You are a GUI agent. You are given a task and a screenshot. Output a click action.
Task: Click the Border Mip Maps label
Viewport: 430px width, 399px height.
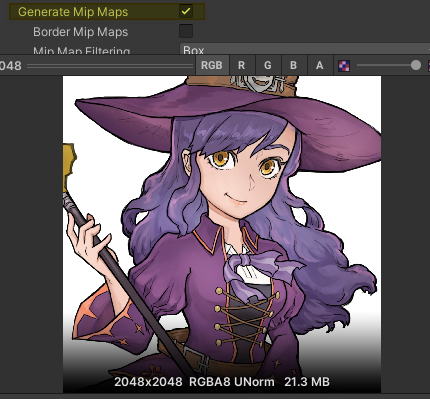[81, 32]
